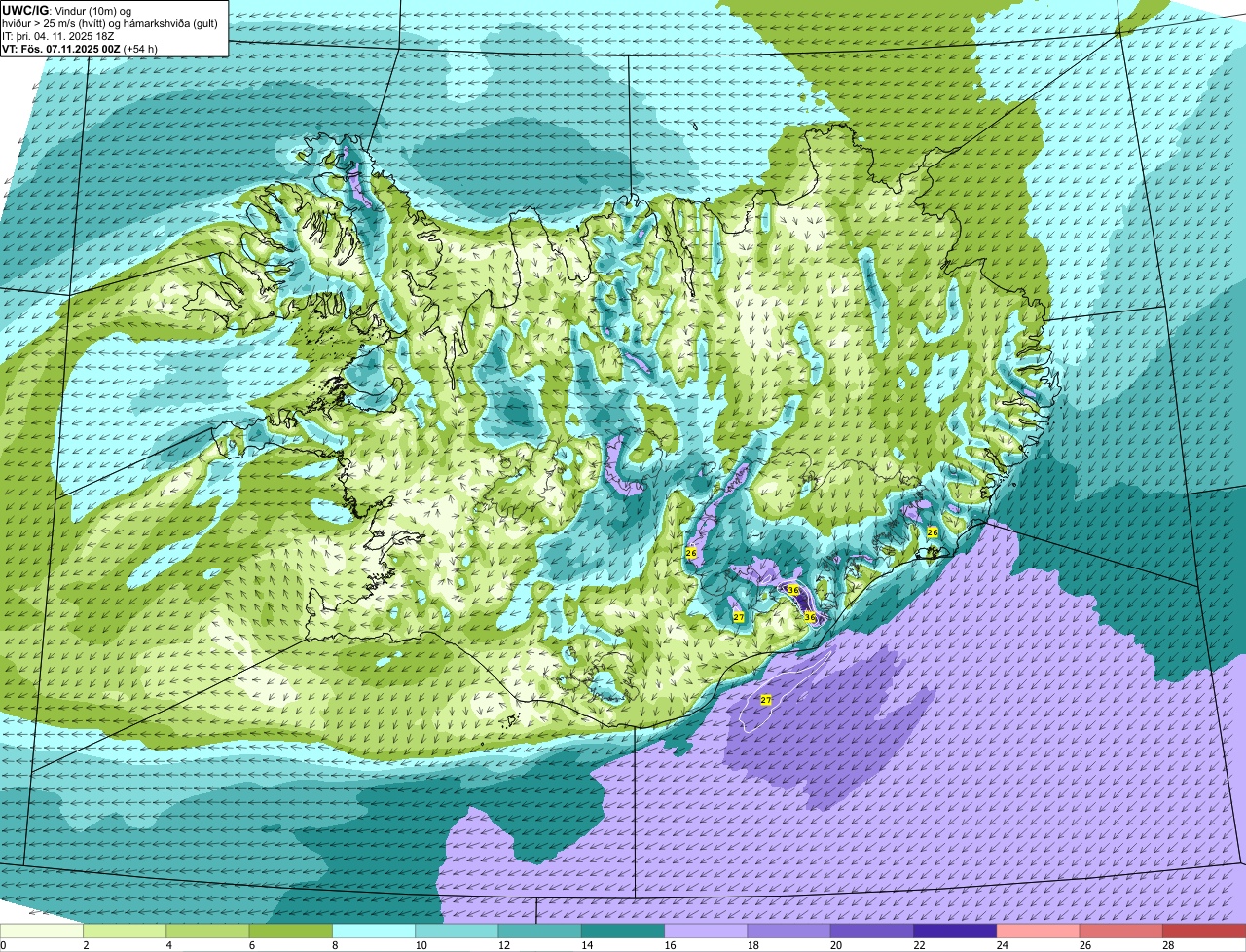Click the 10–12 m/s turquoise legend swatch
This screenshot has height=952, width=1246.
pyautogui.click(x=457, y=932)
